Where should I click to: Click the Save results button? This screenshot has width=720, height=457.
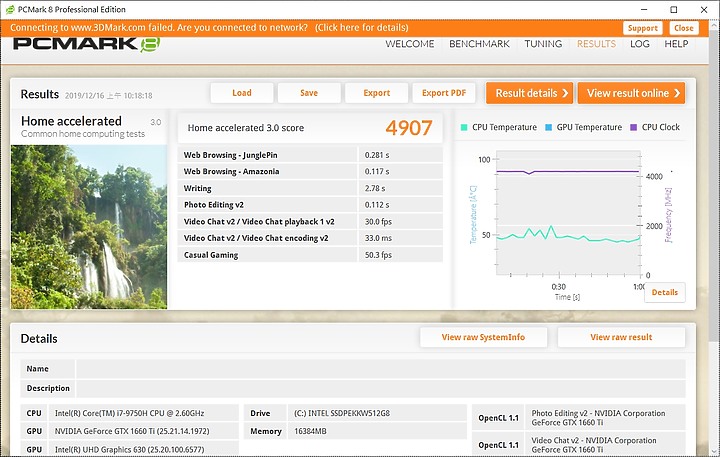[309, 93]
